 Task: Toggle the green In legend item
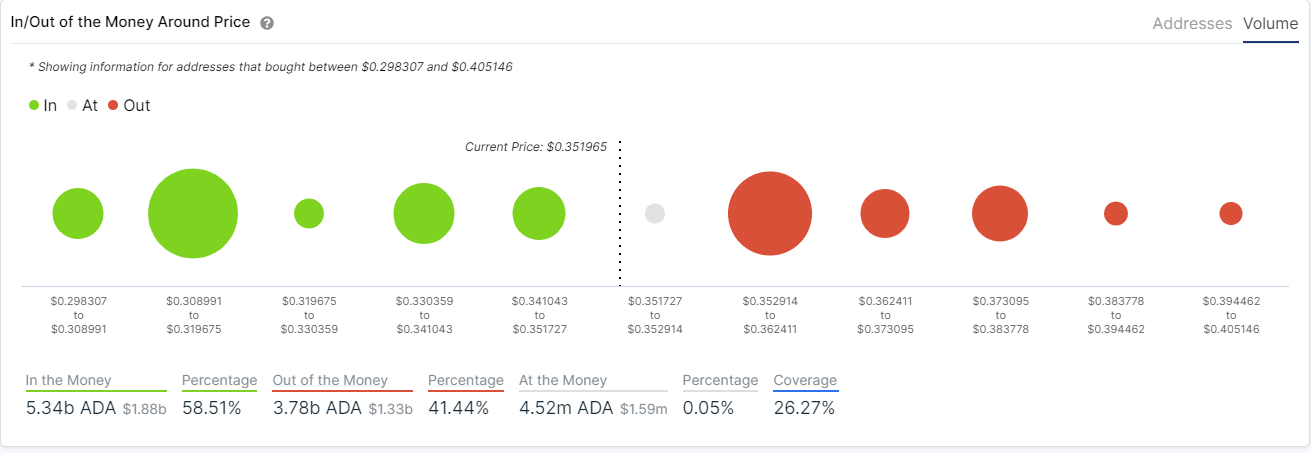43,105
